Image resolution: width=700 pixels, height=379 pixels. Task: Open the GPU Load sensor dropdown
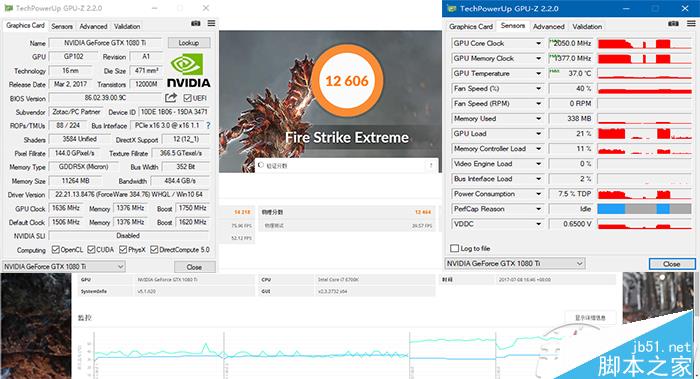pos(538,133)
